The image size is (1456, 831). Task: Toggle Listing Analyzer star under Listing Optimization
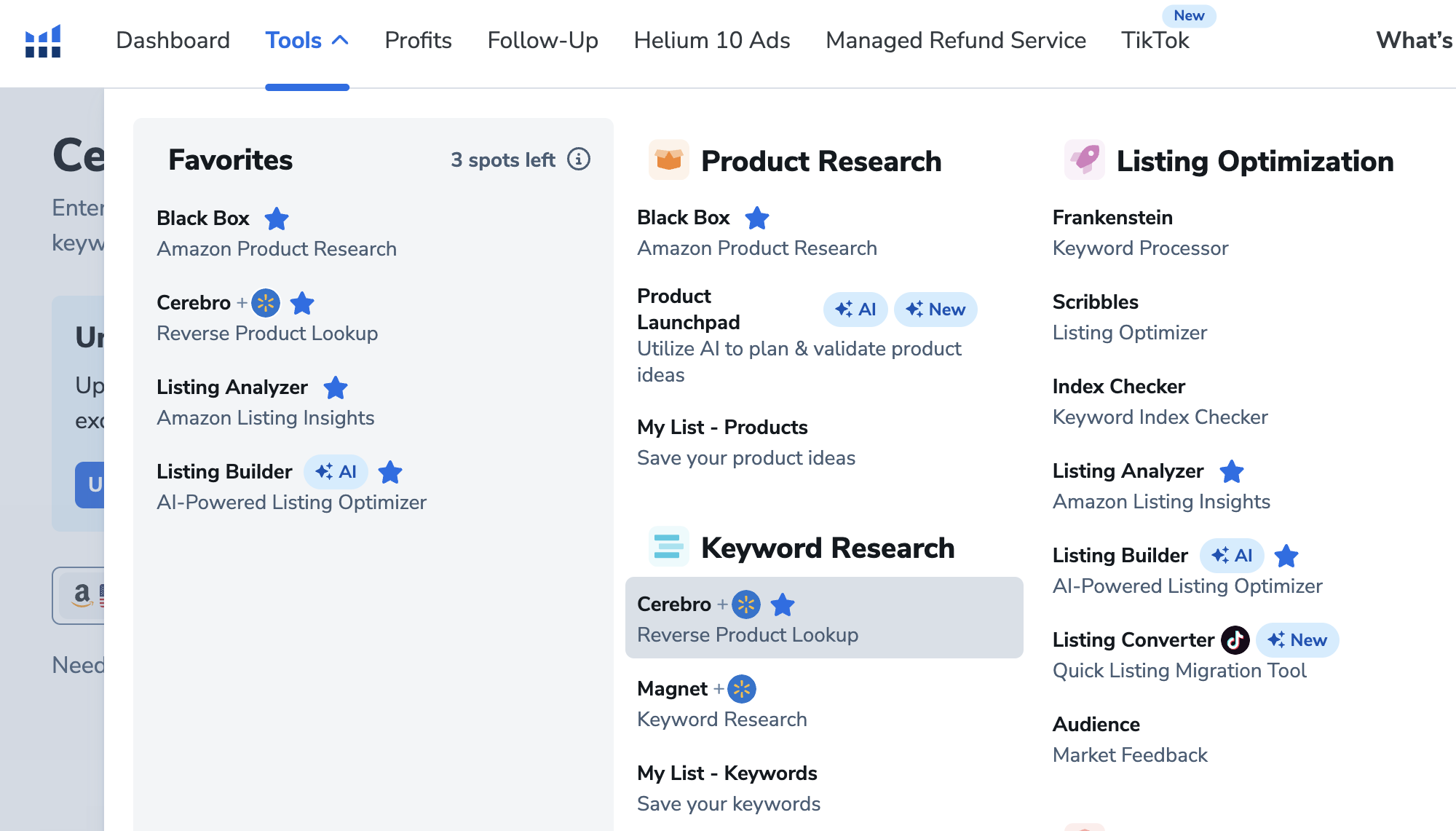click(x=1231, y=471)
